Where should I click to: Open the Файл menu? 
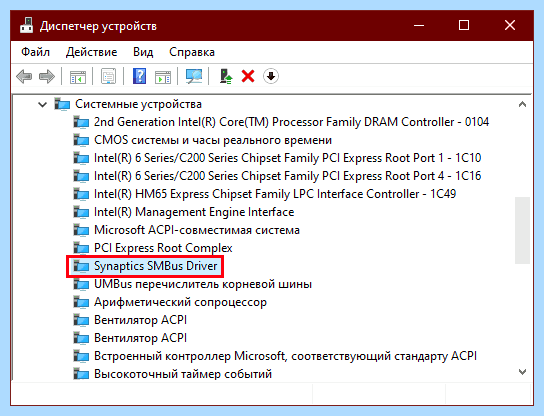[x=35, y=52]
